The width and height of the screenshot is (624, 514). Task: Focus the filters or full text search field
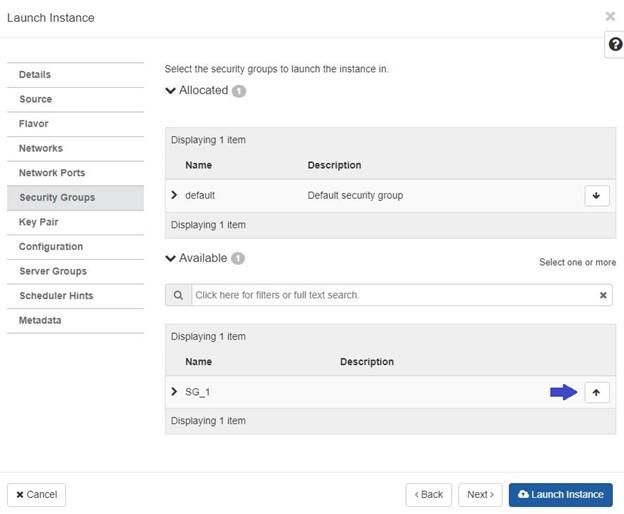click(x=394, y=295)
